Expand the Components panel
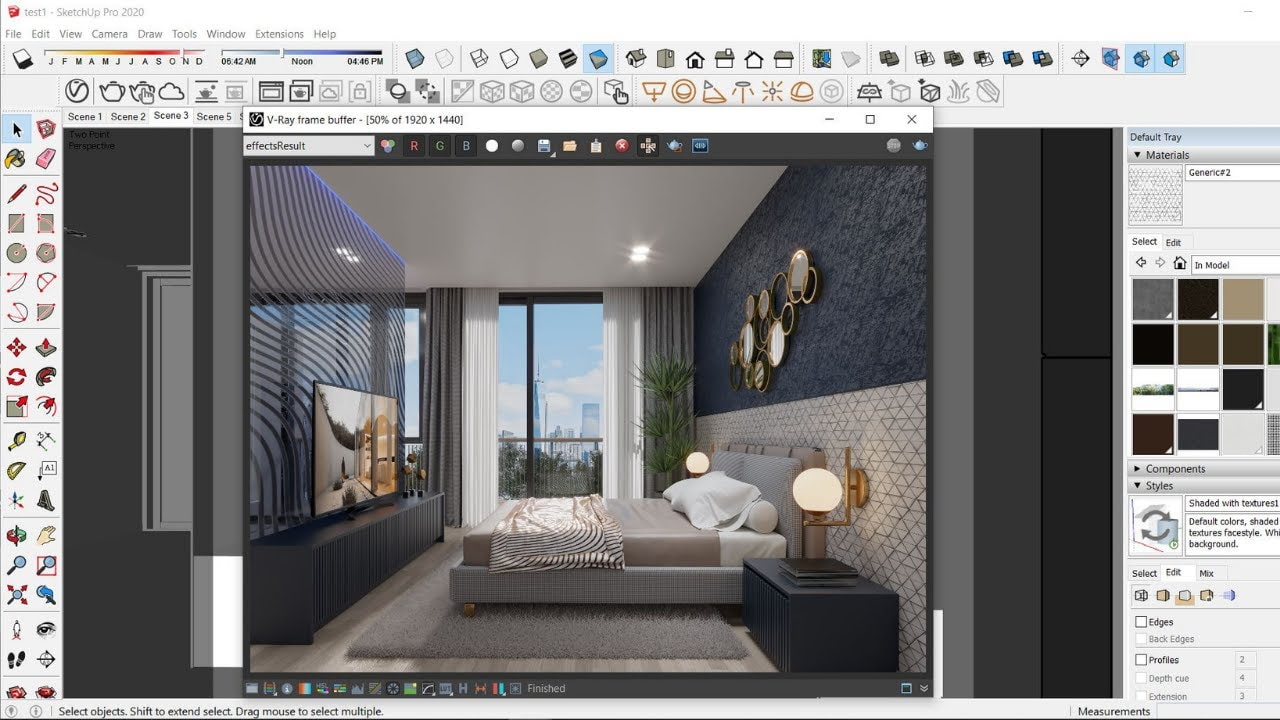The width and height of the screenshot is (1280, 720). (x=1174, y=469)
